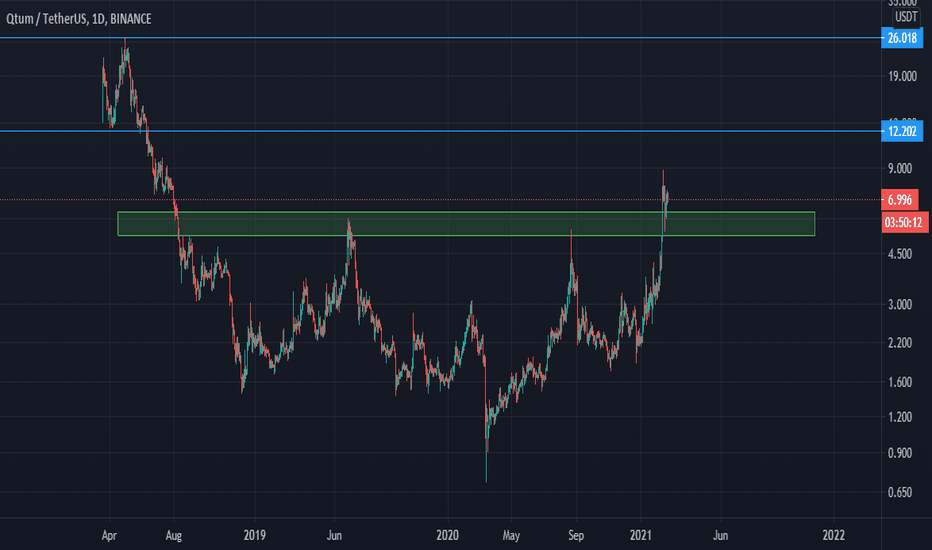This screenshot has height=550, width=932.
Task: Click the USDT currency label
Action: 906,17
